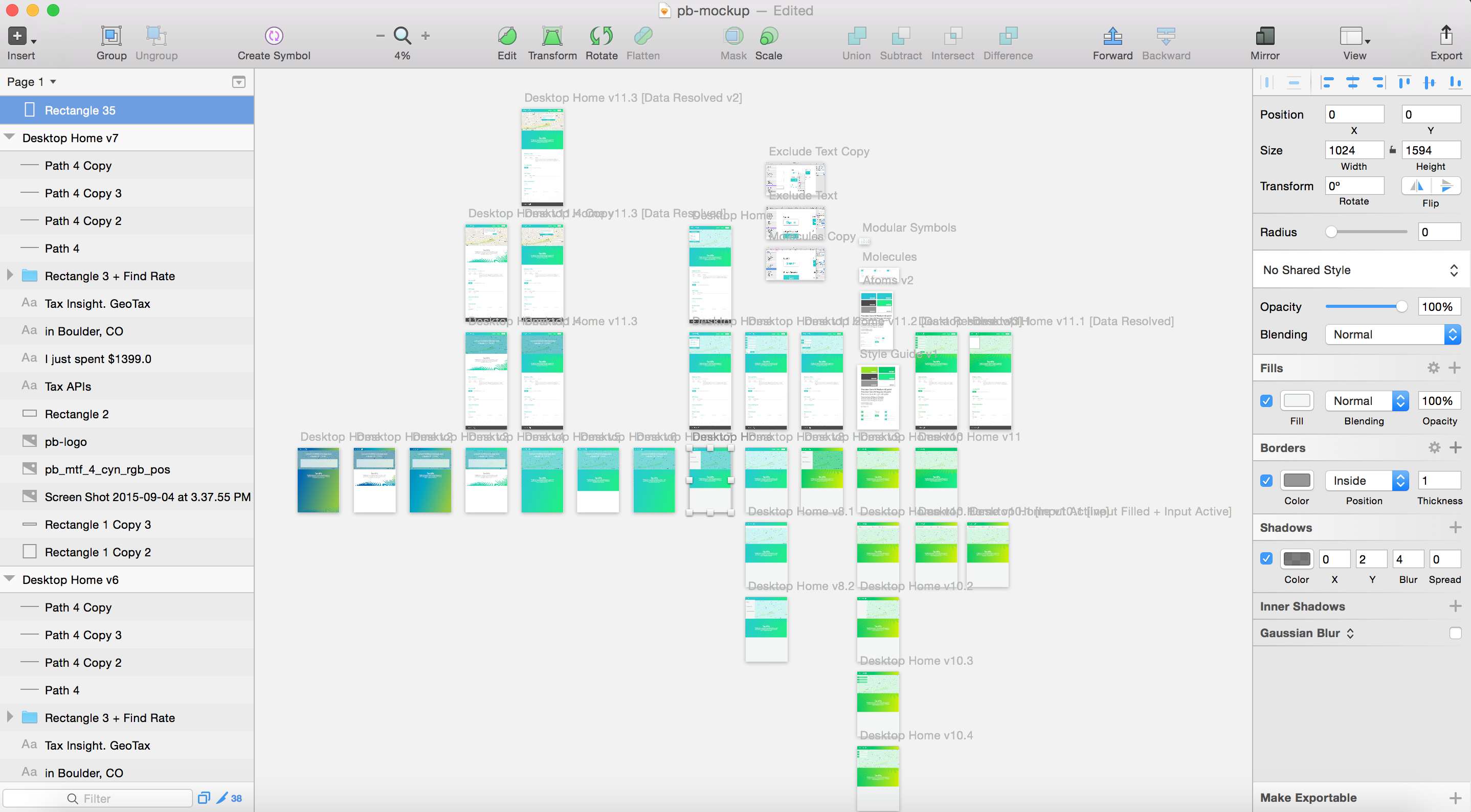Collapse the Desktop Home v7 group

tap(9, 137)
